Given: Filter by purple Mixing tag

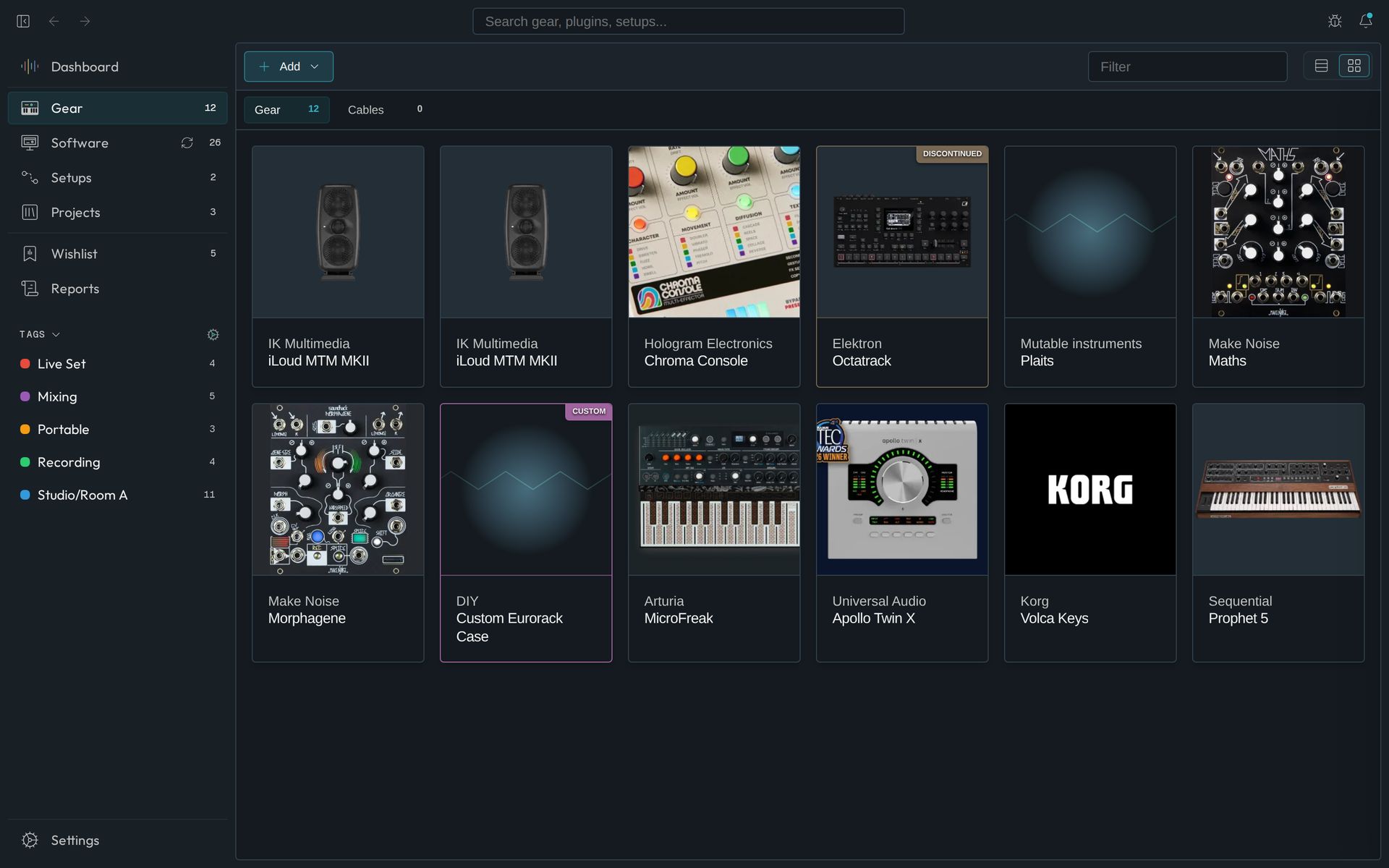Looking at the screenshot, I should [117, 396].
